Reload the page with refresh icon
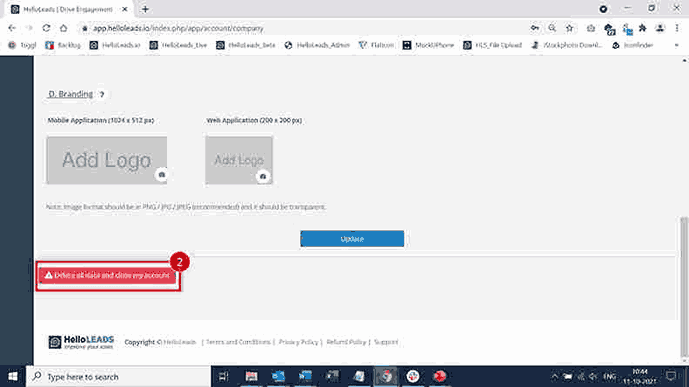 tap(46, 28)
